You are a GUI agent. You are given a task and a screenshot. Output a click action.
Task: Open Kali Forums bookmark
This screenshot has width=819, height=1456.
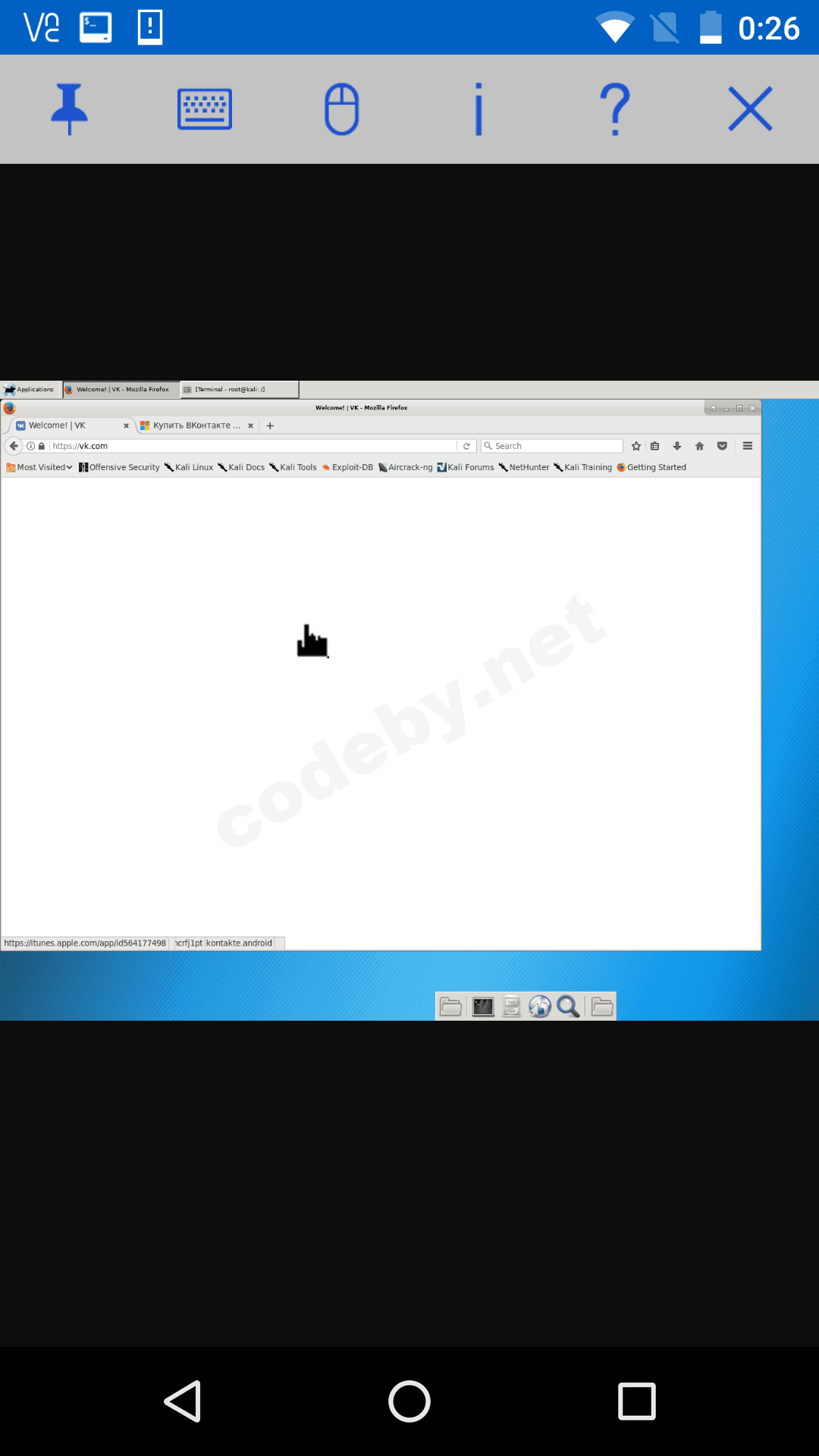pos(466,467)
